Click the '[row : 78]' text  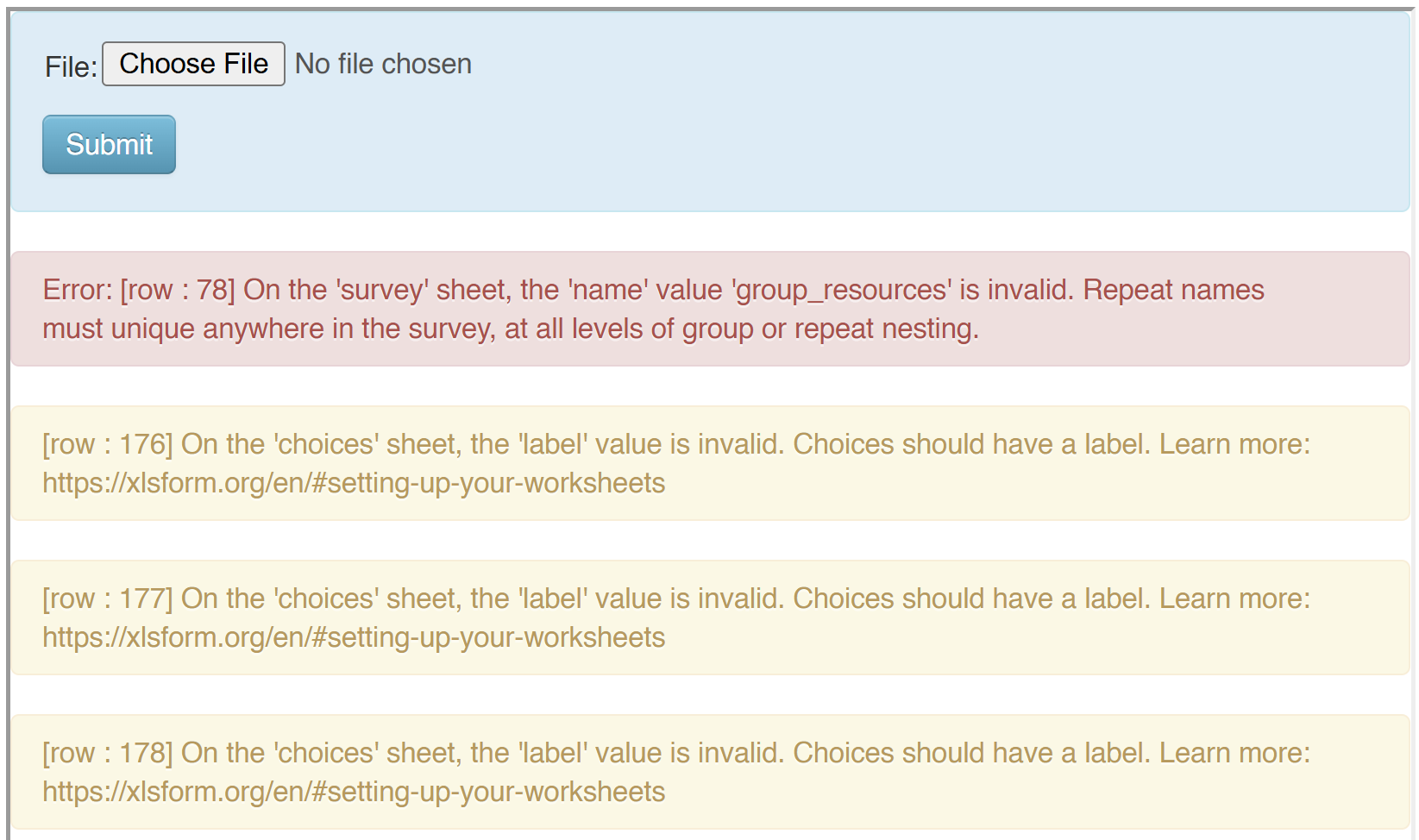178,290
